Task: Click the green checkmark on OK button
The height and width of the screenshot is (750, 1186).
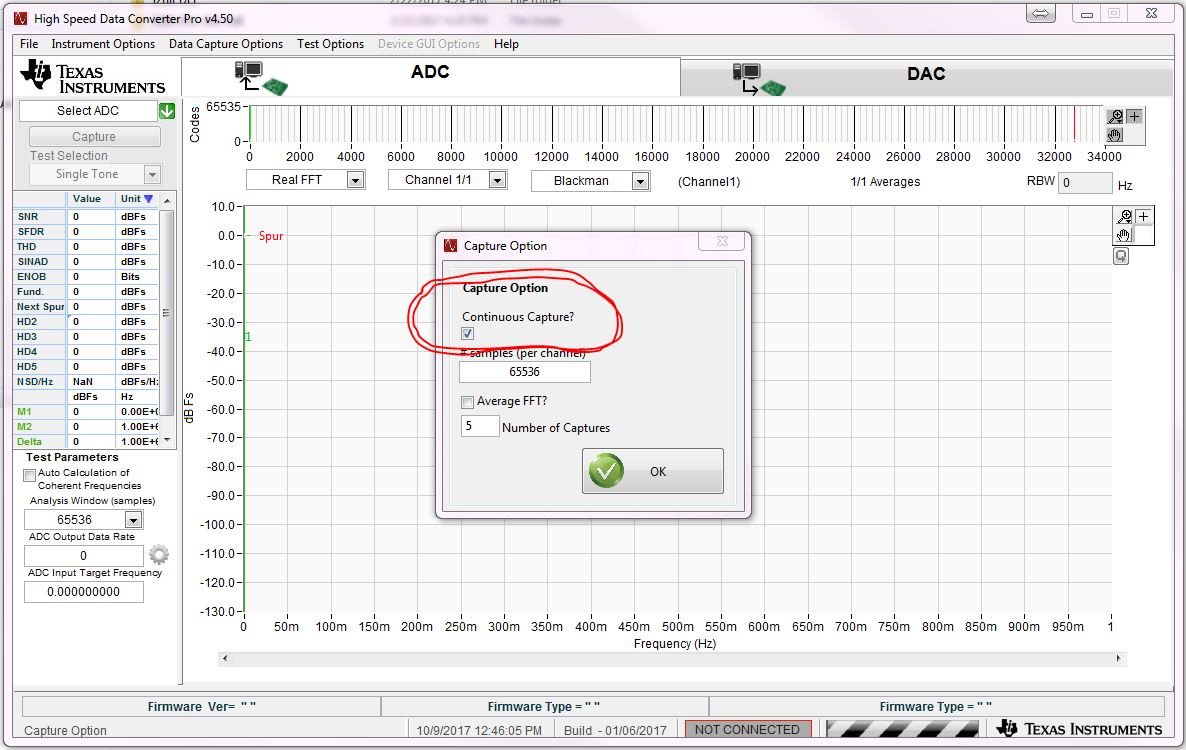Action: click(x=606, y=471)
